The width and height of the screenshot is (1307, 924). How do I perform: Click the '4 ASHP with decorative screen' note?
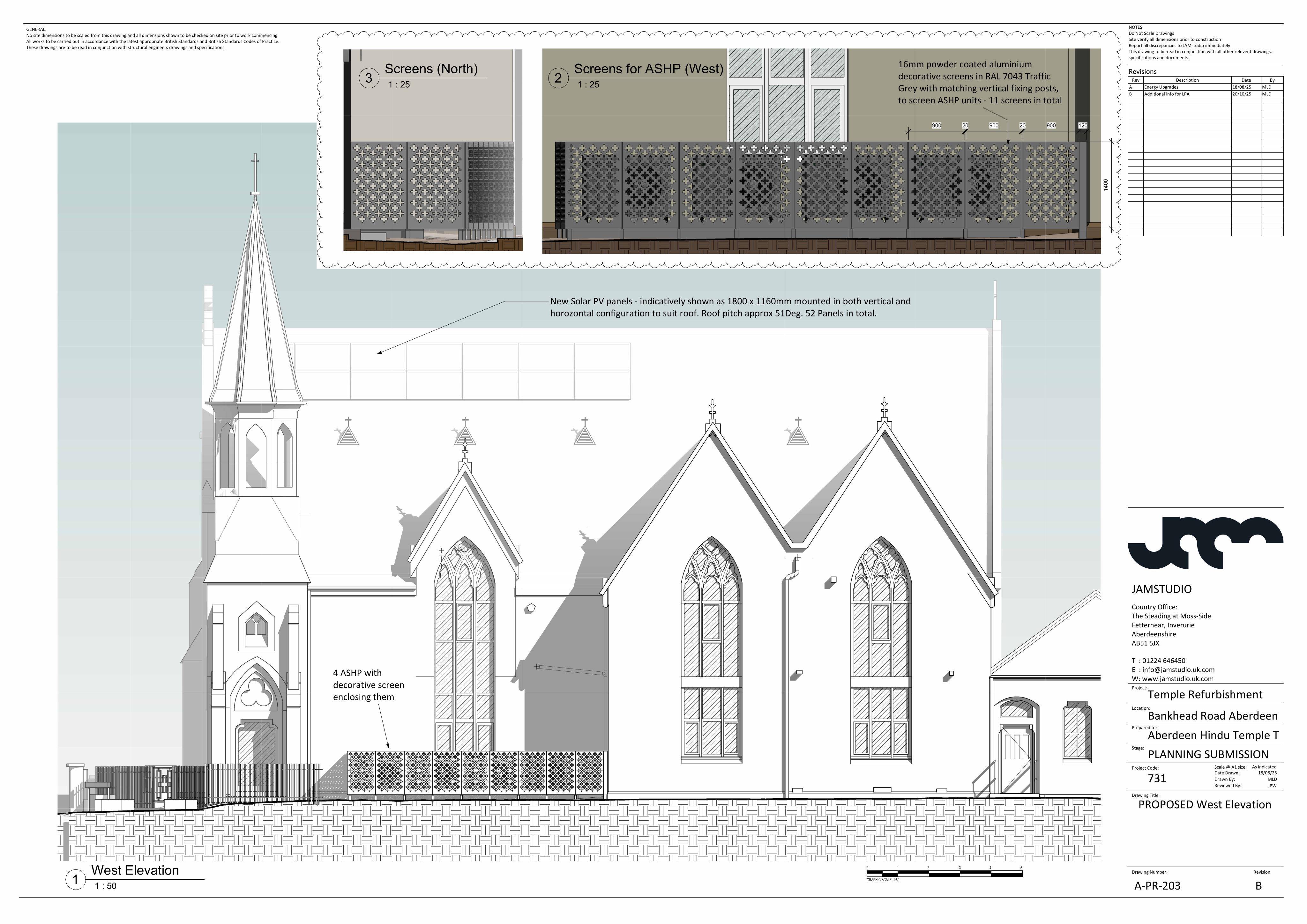pyautogui.click(x=368, y=685)
